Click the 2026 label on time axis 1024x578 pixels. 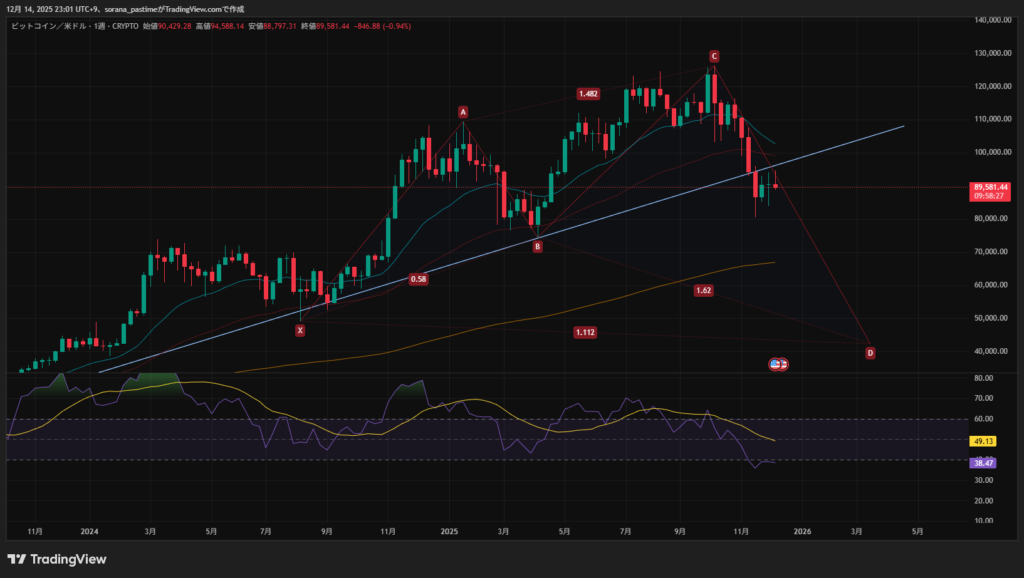point(800,532)
